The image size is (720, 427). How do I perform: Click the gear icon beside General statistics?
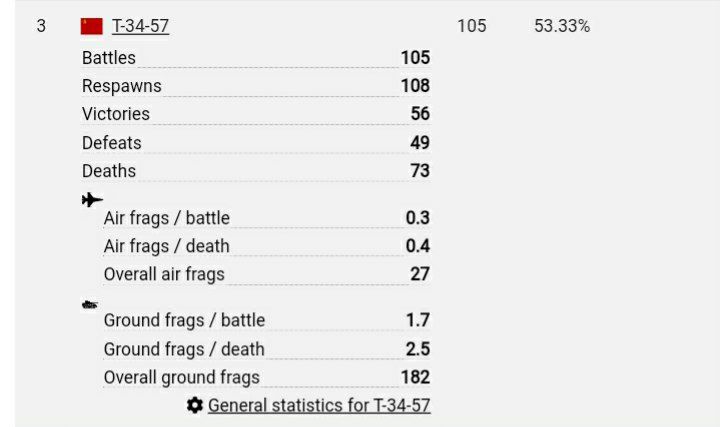pyautogui.click(x=195, y=405)
